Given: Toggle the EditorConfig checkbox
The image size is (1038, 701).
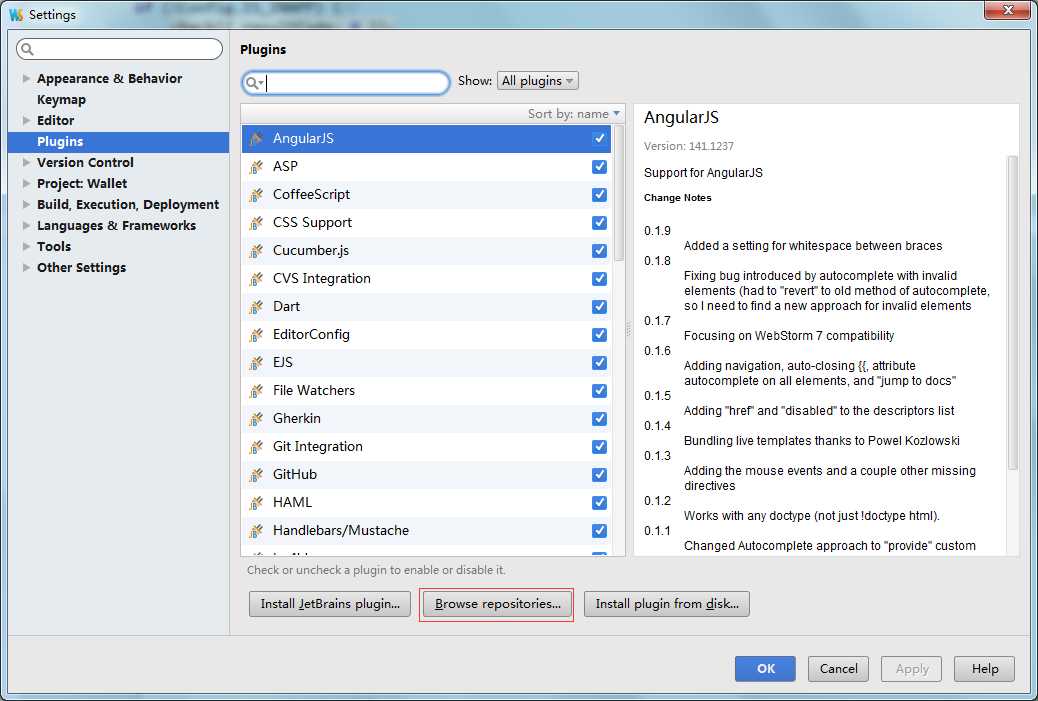Looking at the screenshot, I should pyautogui.click(x=599, y=335).
